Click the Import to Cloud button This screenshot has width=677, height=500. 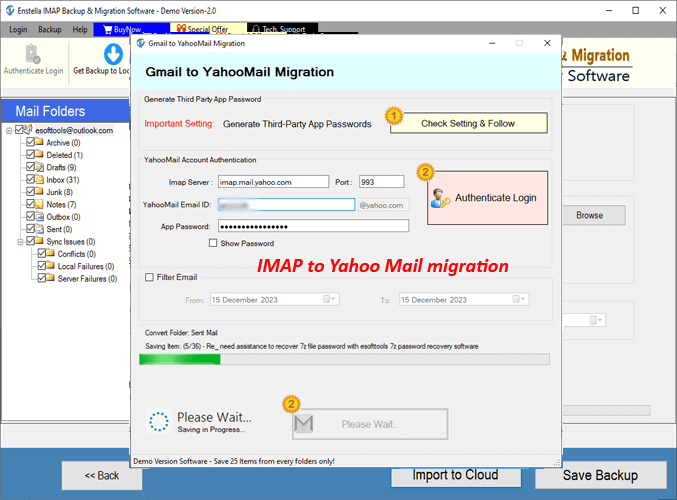point(456,477)
